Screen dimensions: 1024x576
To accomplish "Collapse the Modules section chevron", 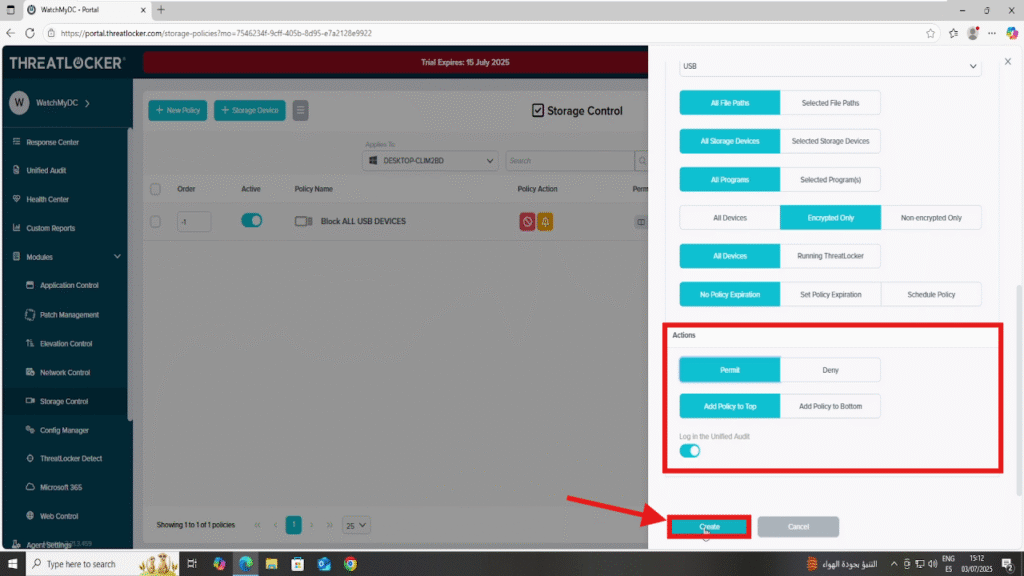I will point(118,257).
